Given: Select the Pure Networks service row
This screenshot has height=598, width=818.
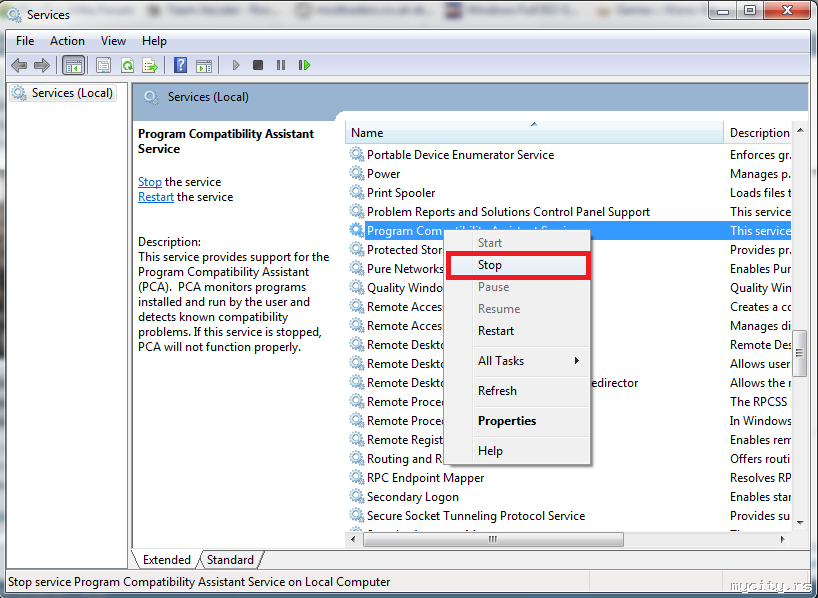Looking at the screenshot, I should pos(405,269).
